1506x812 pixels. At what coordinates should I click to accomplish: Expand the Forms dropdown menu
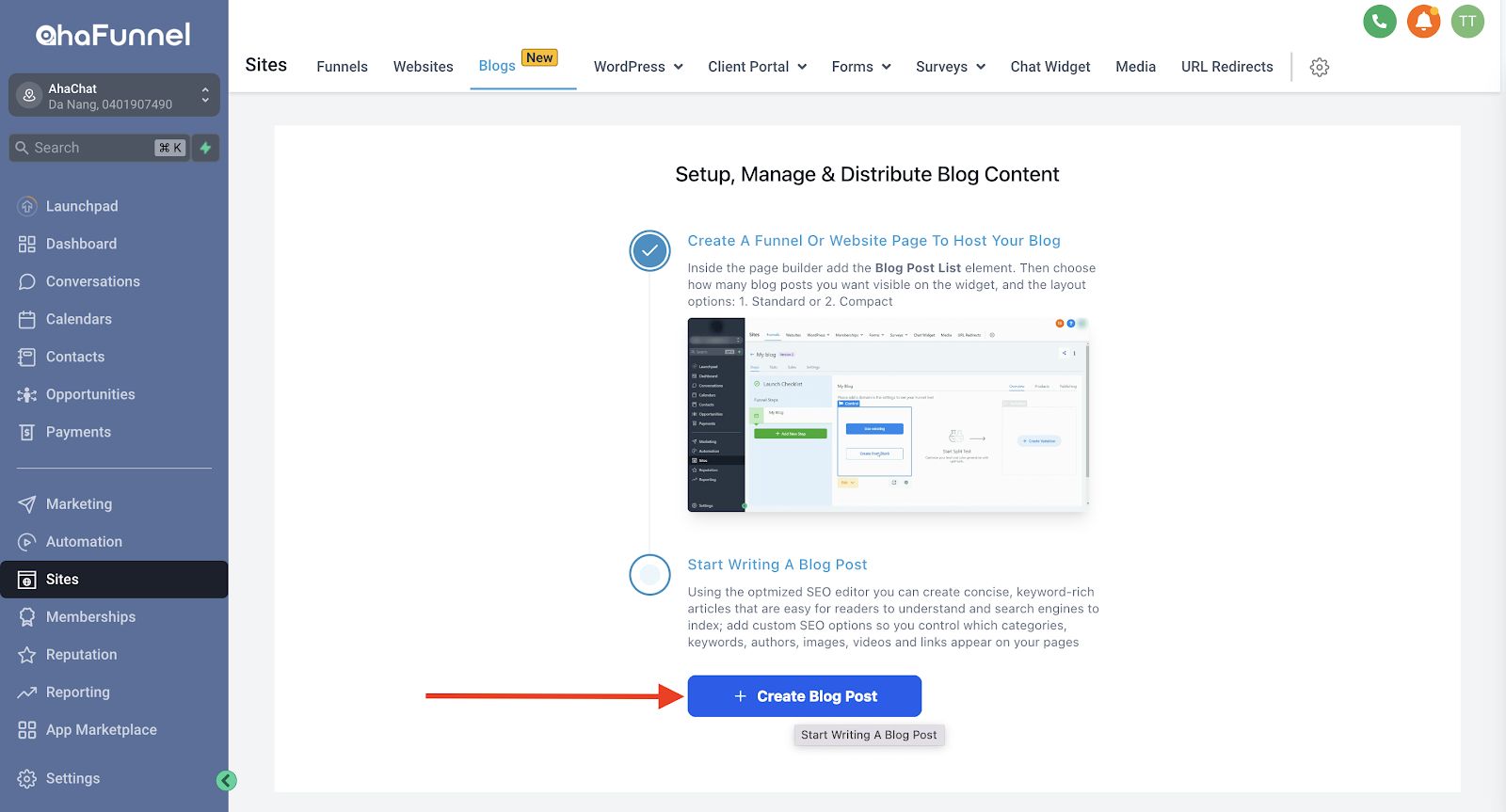[x=861, y=67]
